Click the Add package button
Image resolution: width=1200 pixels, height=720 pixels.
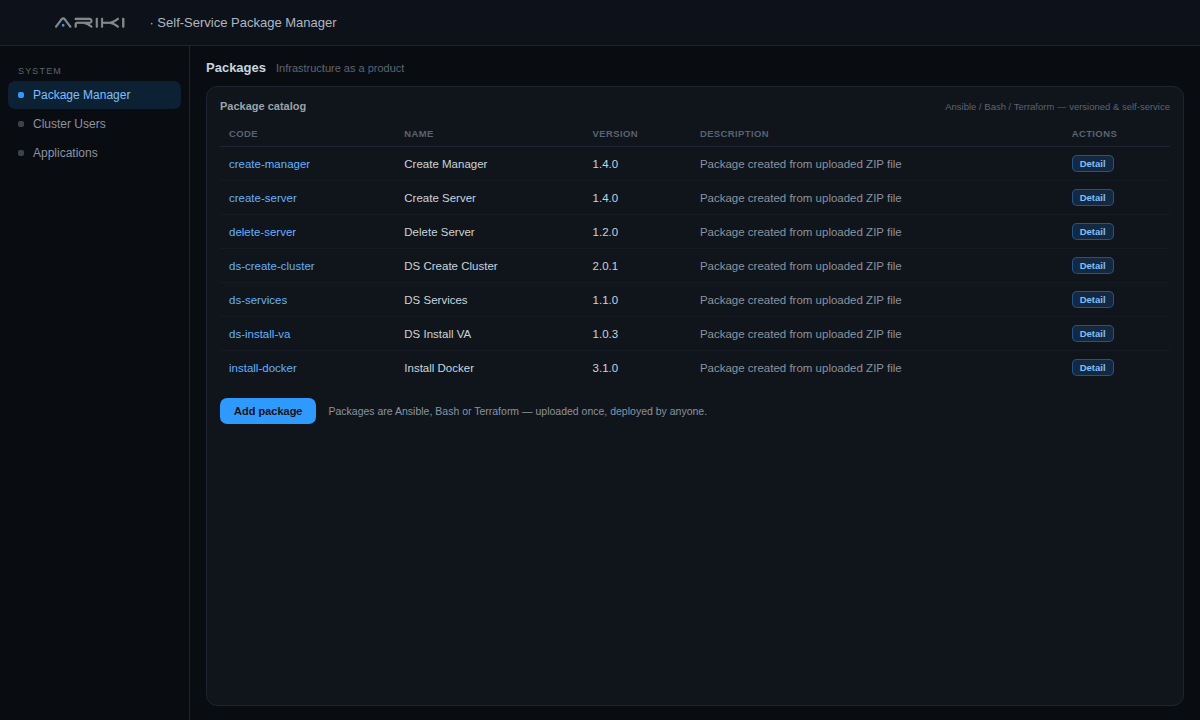pos(268,411)
